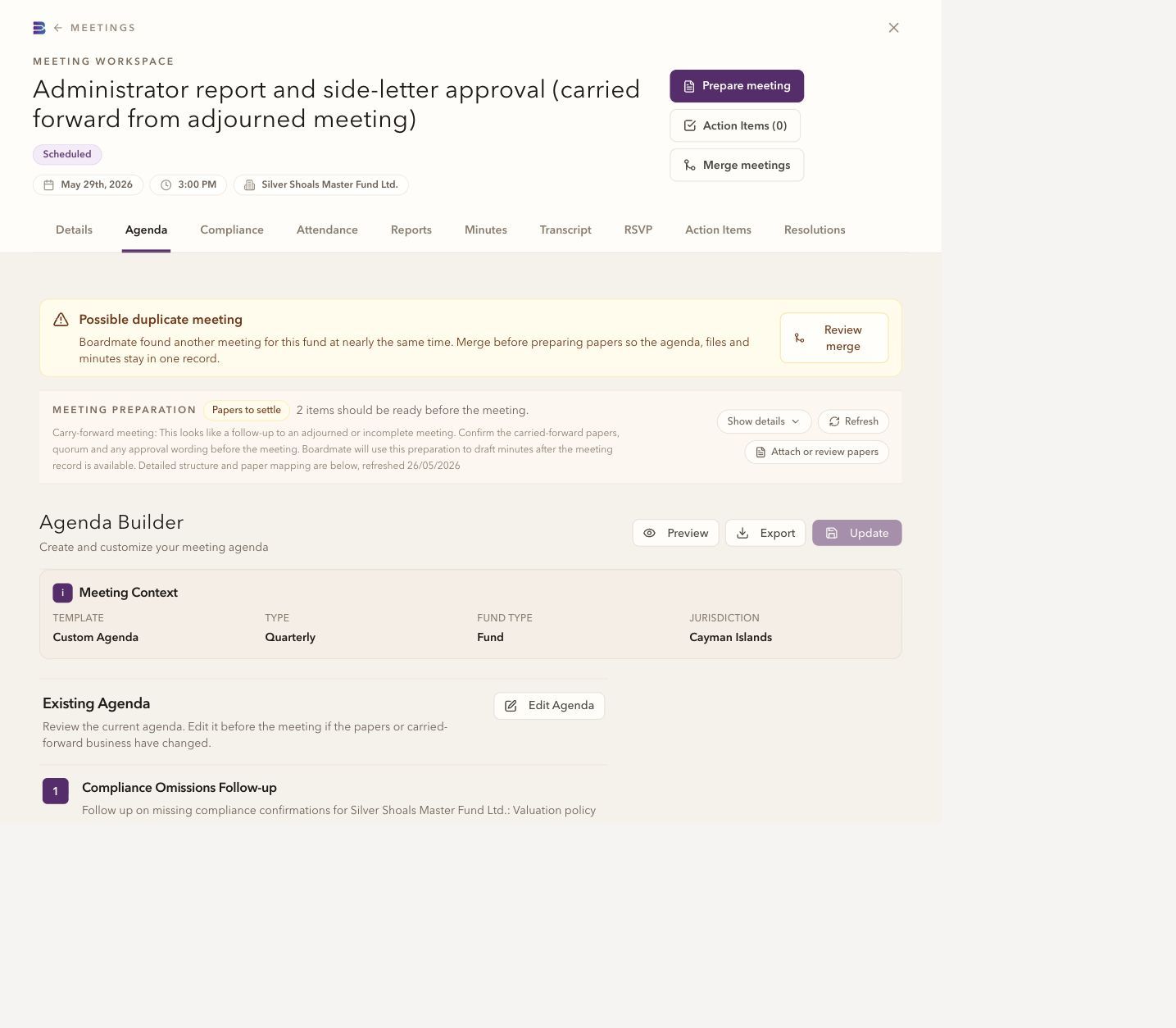Open Action Items (0) checkbox button
1176x1028 pixels.
735,125
